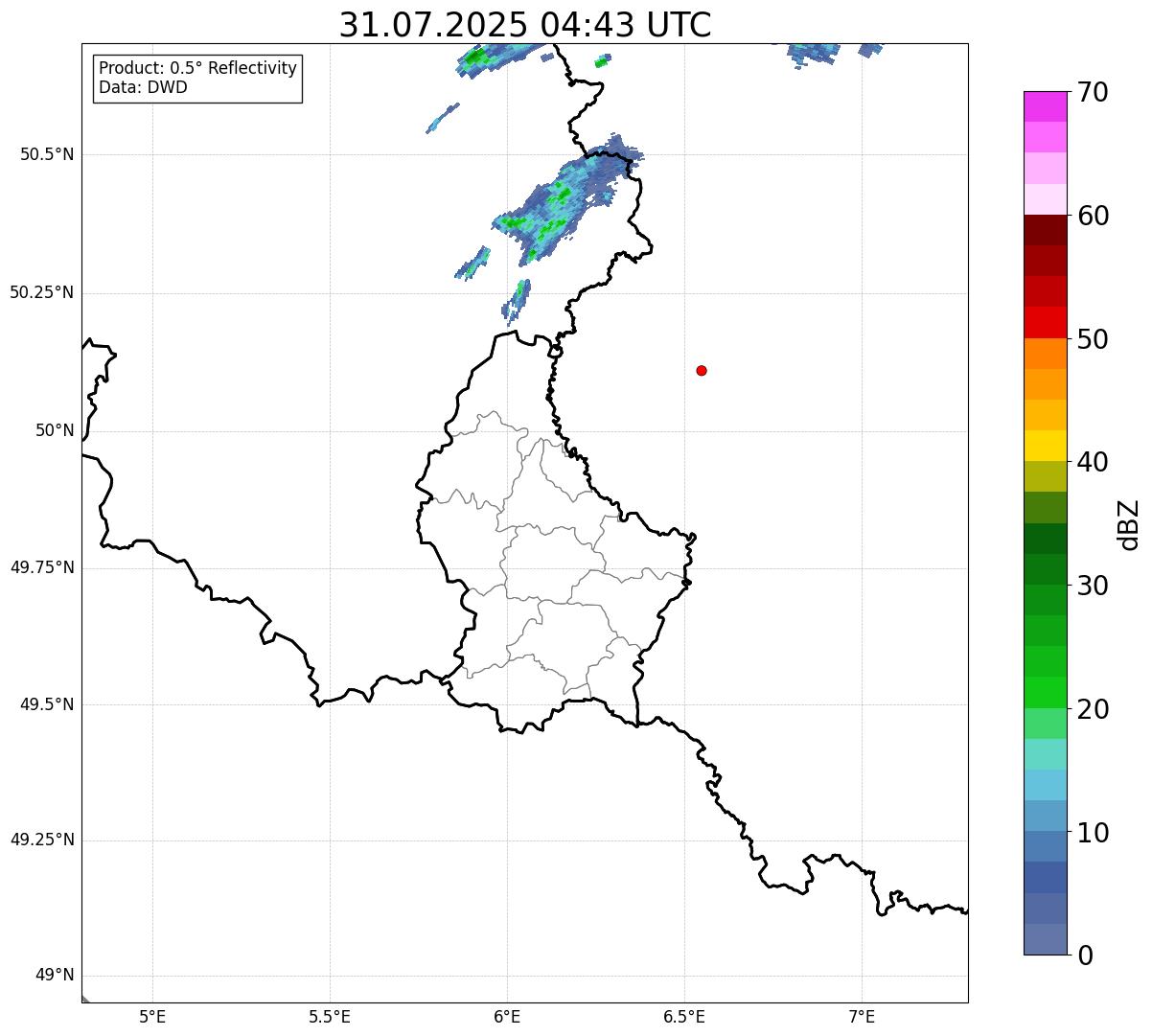Viewport: 1152px width, 1036px height.
Task: Click the red location marker dot
Action: [702, 370]
